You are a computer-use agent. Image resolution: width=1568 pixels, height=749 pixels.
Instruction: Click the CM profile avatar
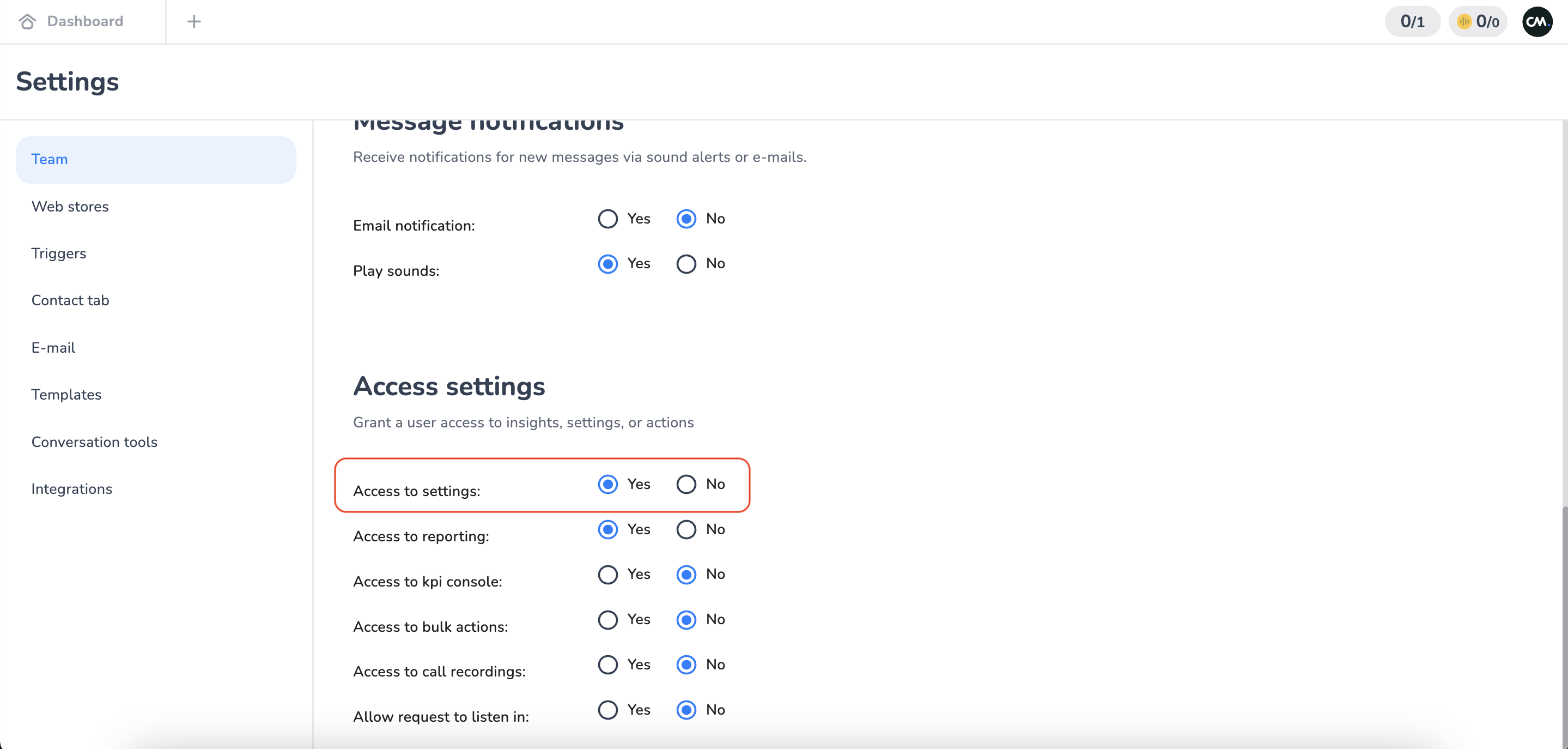tap(1537, 21)
